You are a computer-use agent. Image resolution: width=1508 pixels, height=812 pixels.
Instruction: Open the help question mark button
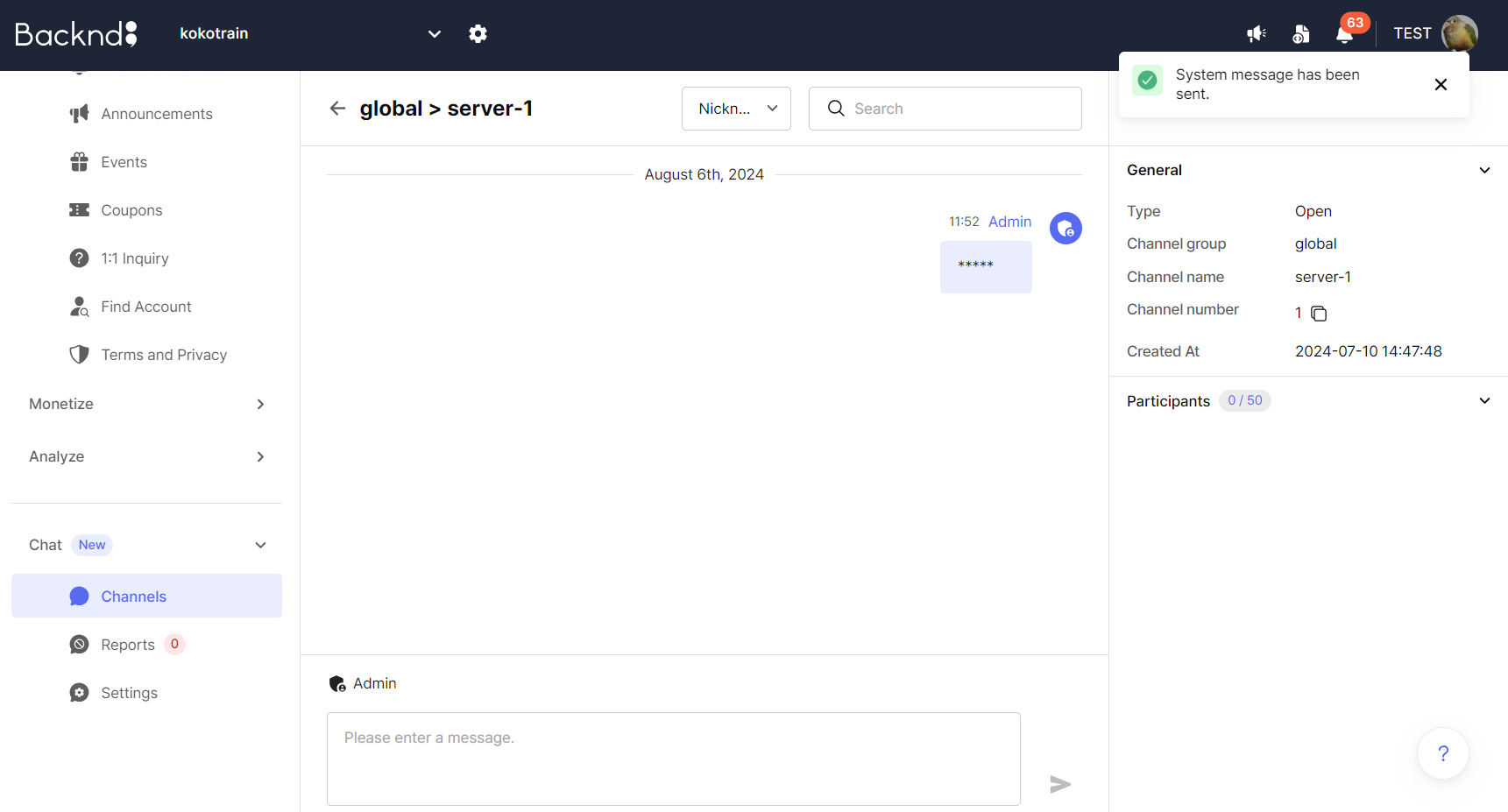point(1443,753)
